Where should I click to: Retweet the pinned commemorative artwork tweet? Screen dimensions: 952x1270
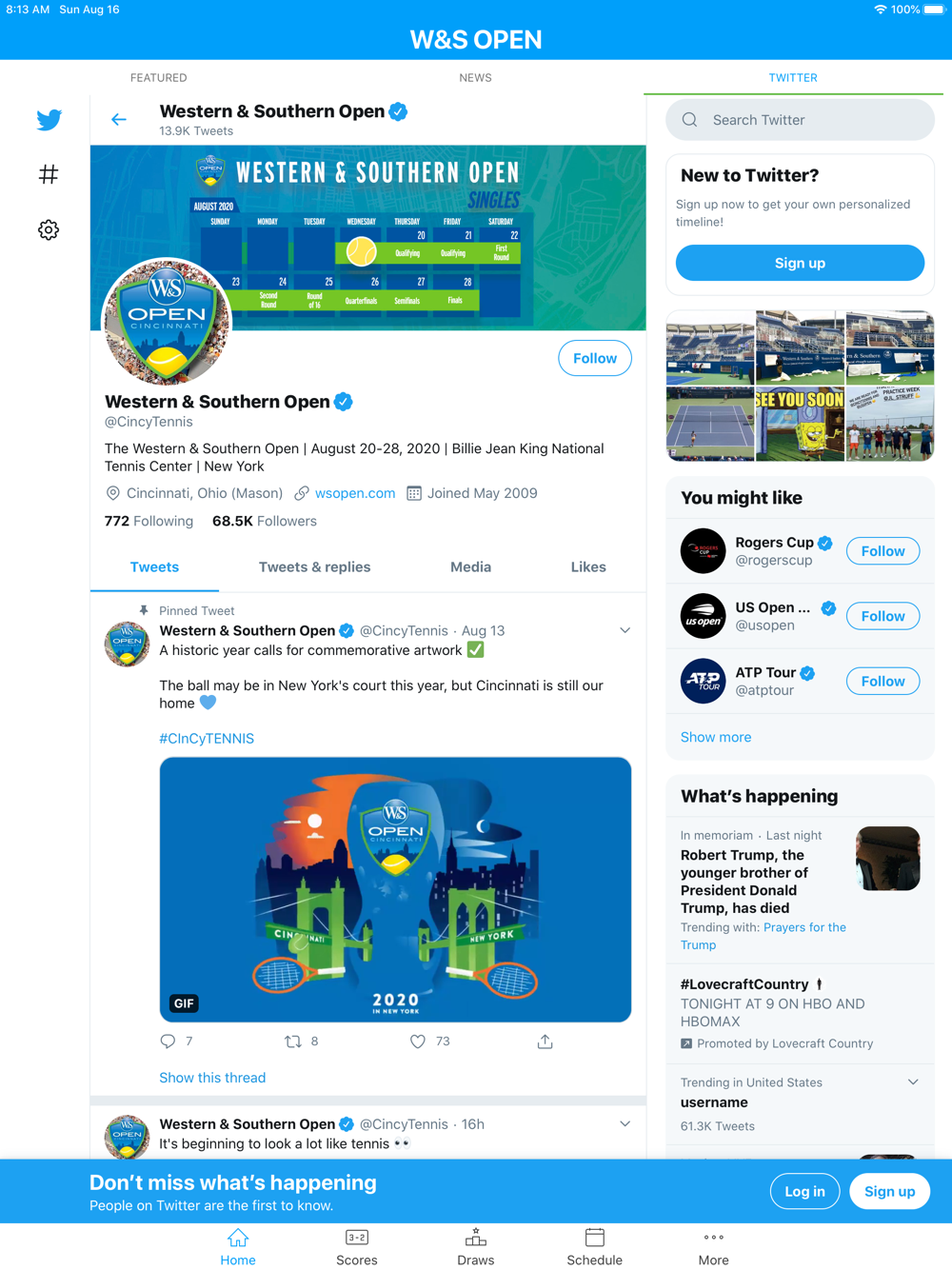293,1042
